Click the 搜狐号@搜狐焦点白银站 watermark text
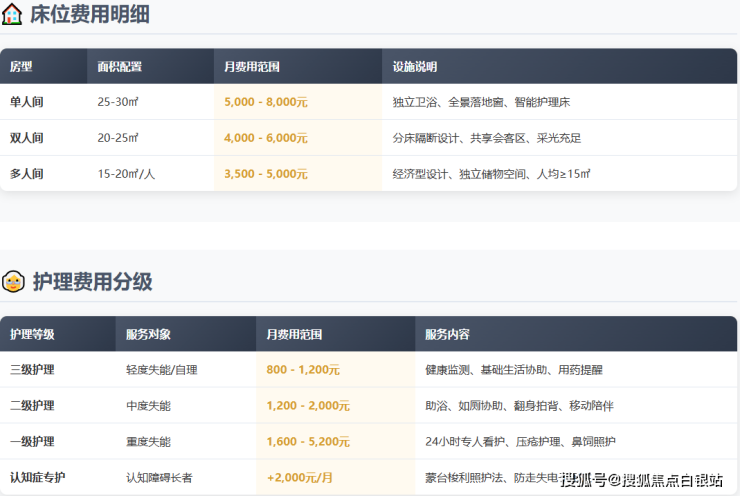740x496 pixels. click(x=641, y=480)
